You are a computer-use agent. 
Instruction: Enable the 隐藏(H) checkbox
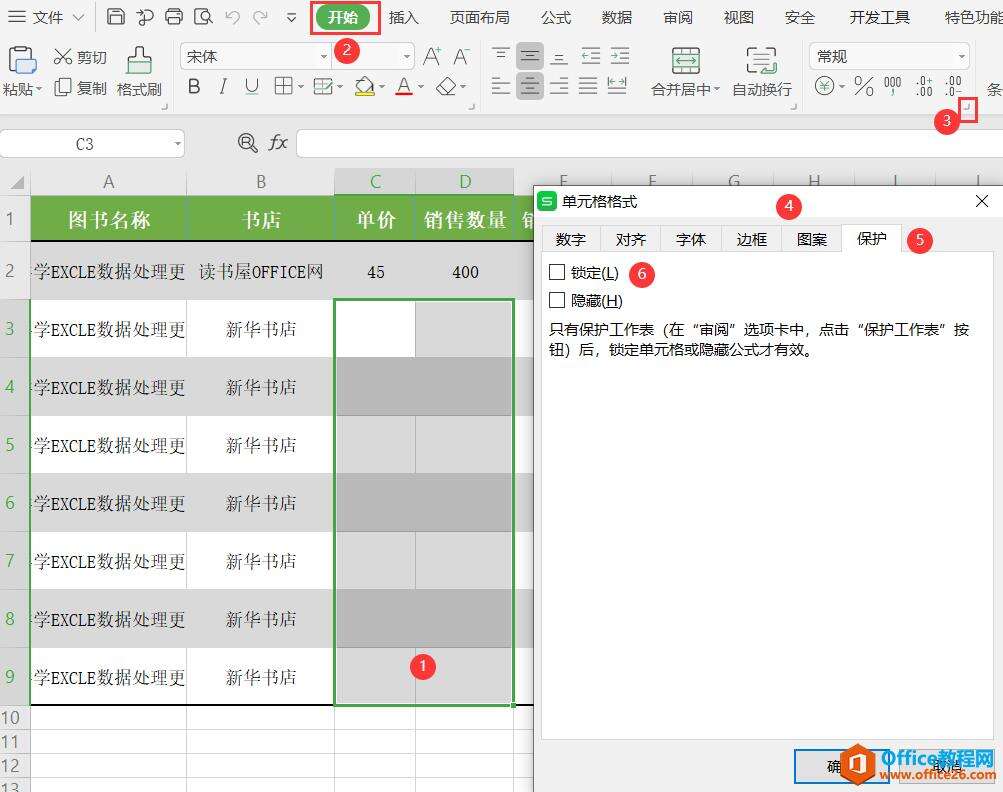point(557,302)
